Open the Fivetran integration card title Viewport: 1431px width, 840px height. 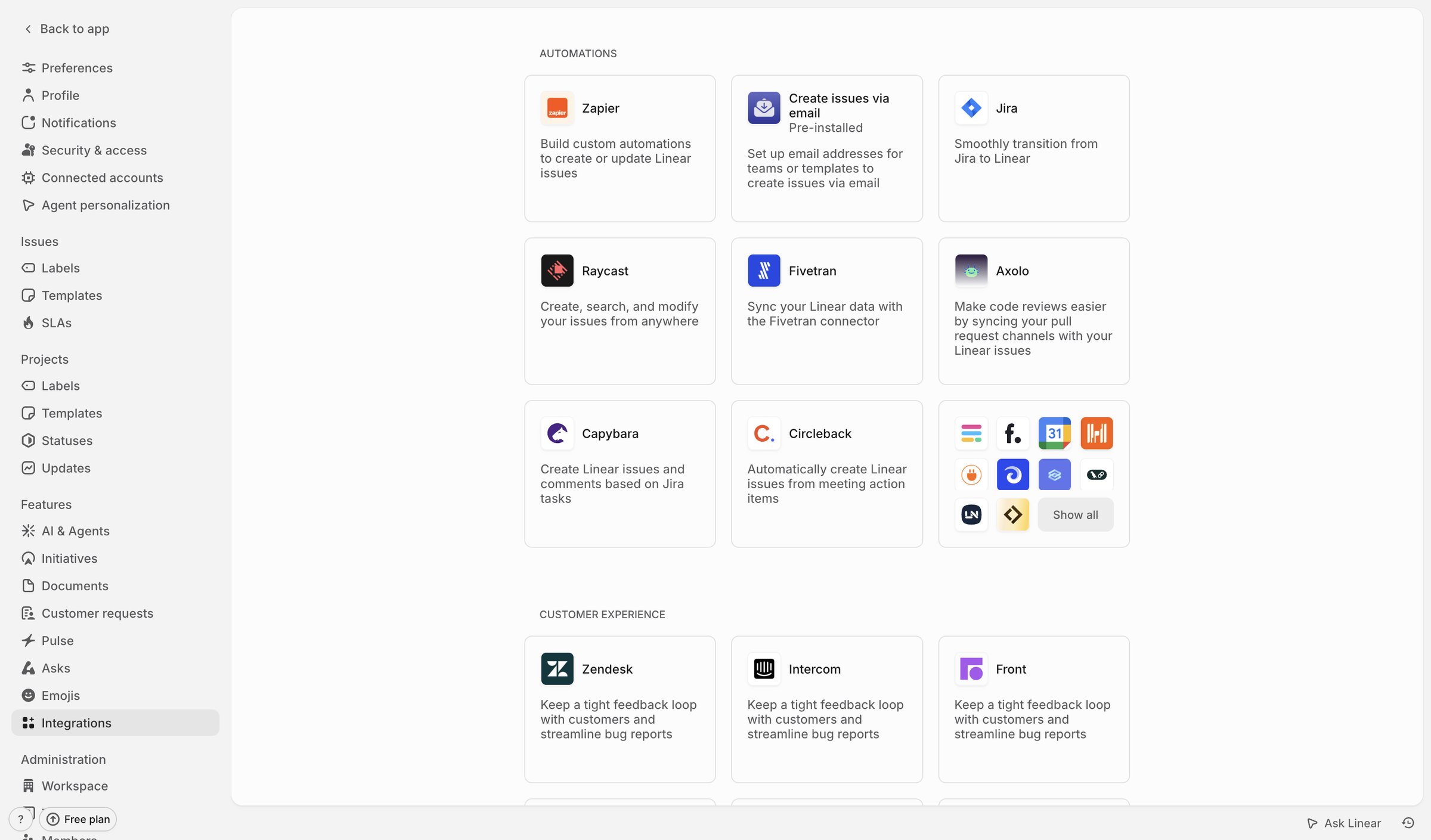pyautogui.click(x=812, y=271)
